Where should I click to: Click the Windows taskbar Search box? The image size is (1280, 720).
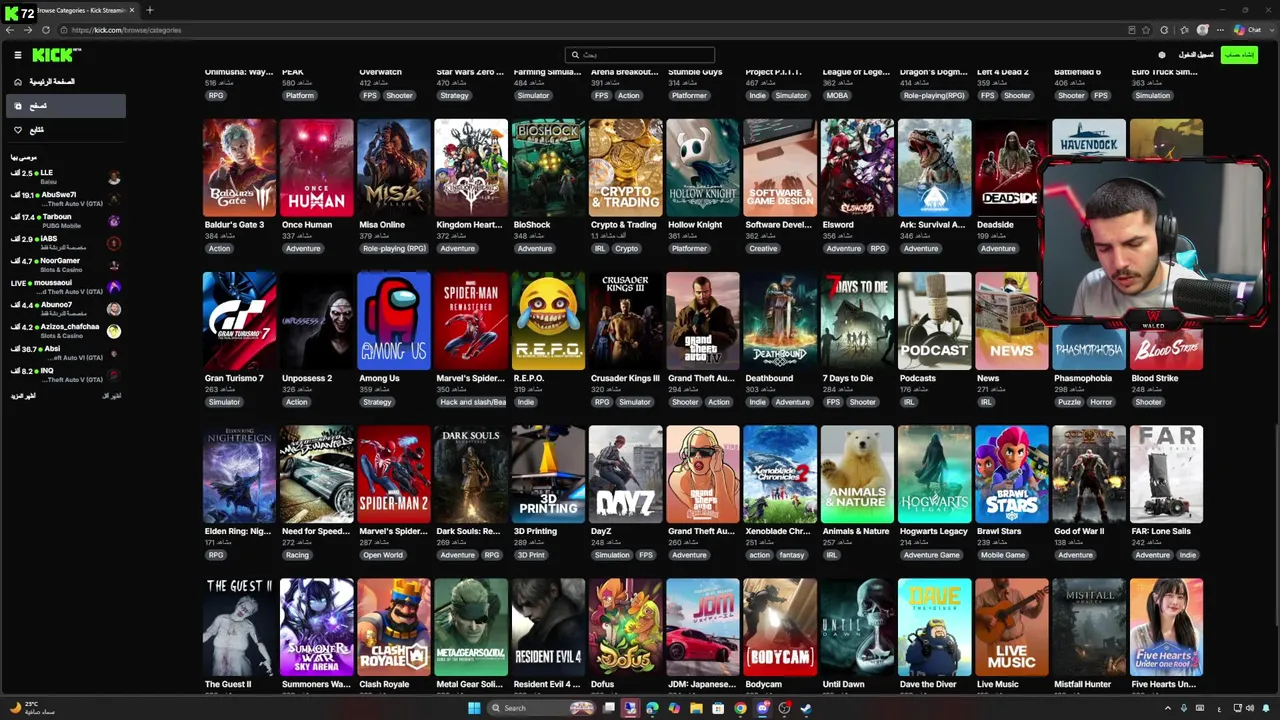[540, 708]
